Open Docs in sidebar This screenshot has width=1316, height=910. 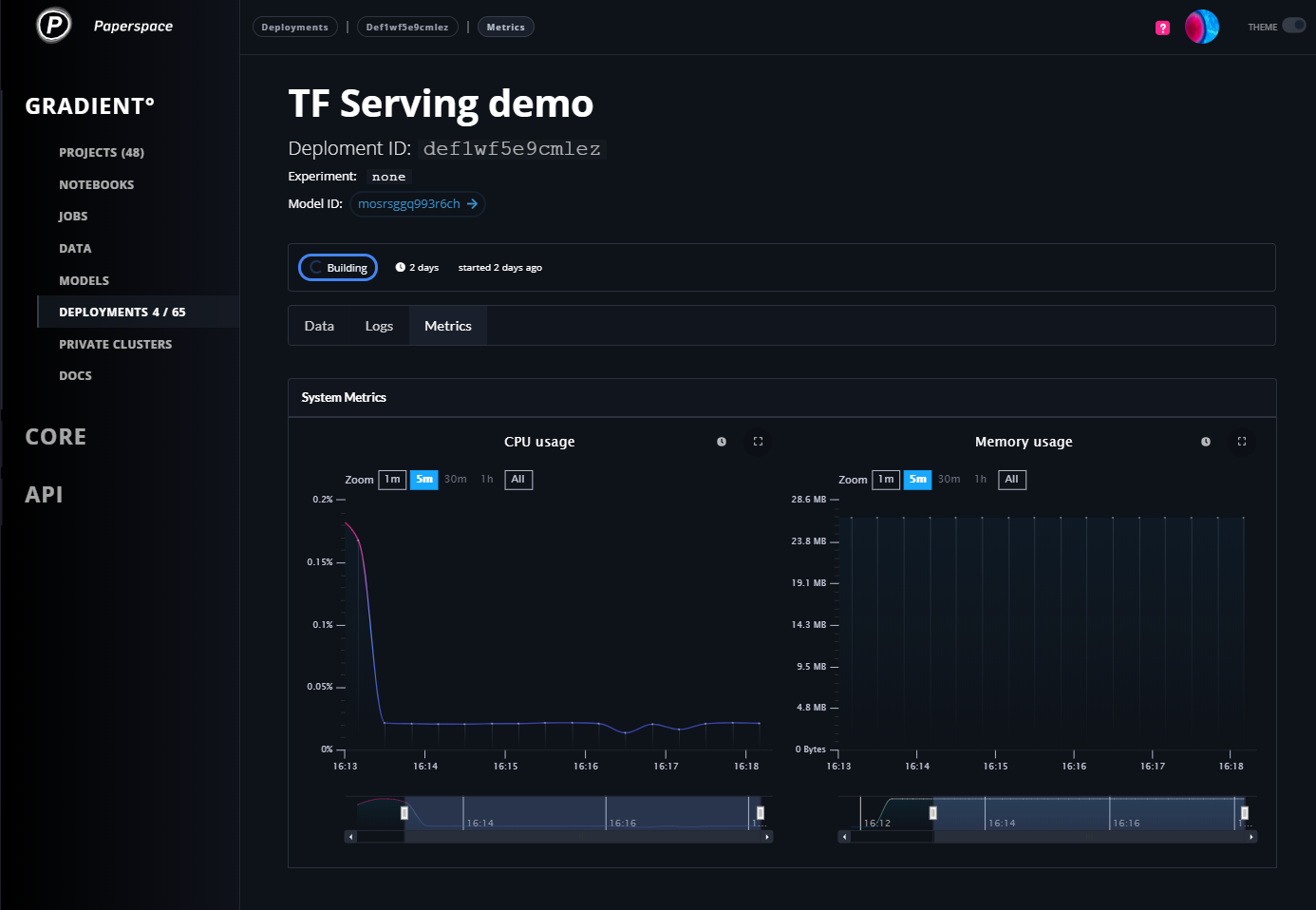(75, 376)
